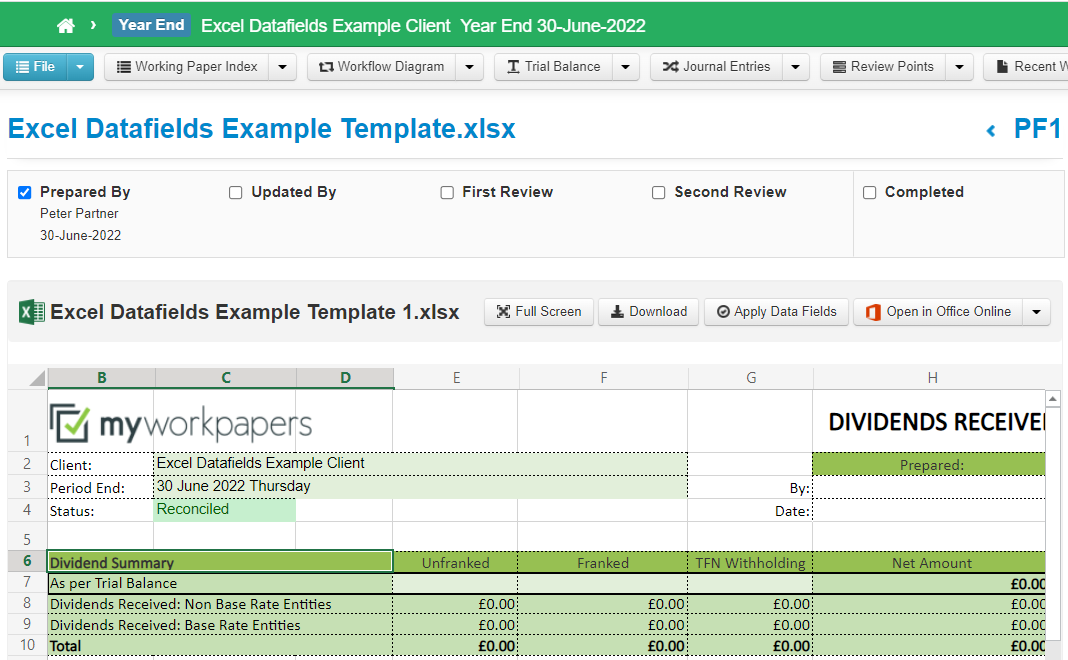Expand Review Points dropdown arrow

(959, 67)
